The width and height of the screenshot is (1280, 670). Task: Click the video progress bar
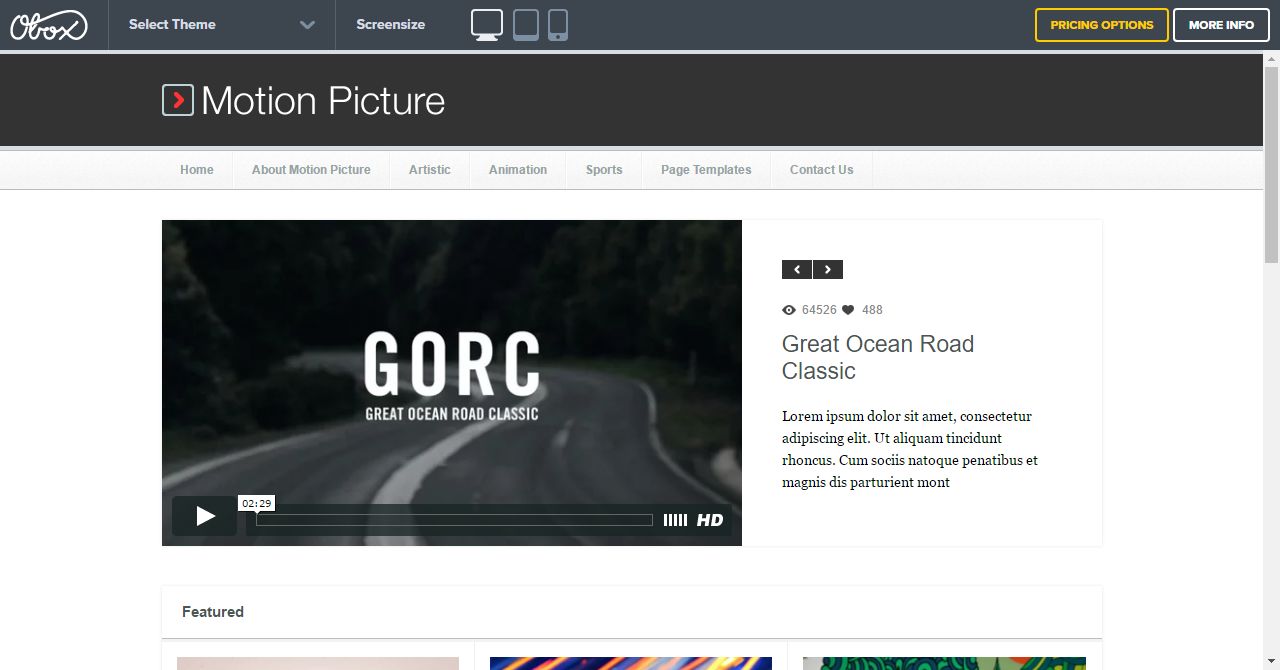point(454,520)
